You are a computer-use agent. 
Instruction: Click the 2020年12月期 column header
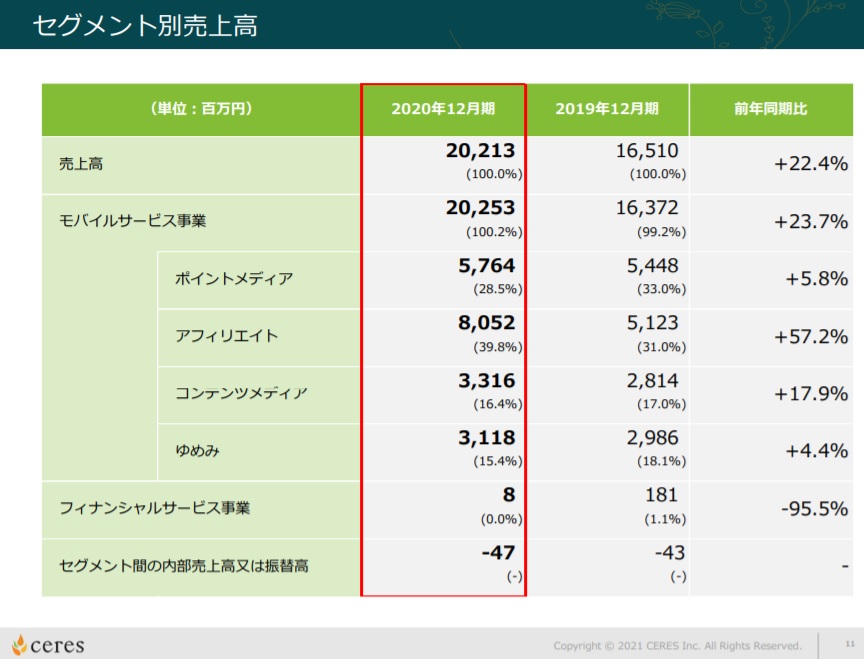pyautogui.click(x=446, y=108)
